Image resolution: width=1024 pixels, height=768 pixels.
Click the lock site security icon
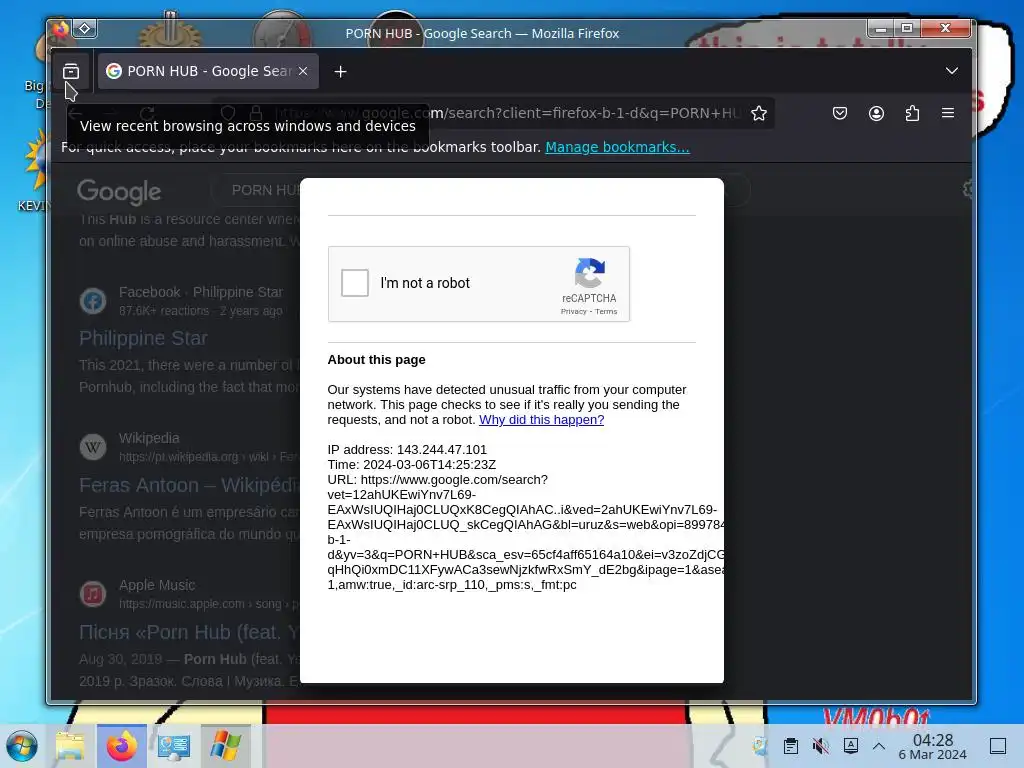tap(255, 113)
